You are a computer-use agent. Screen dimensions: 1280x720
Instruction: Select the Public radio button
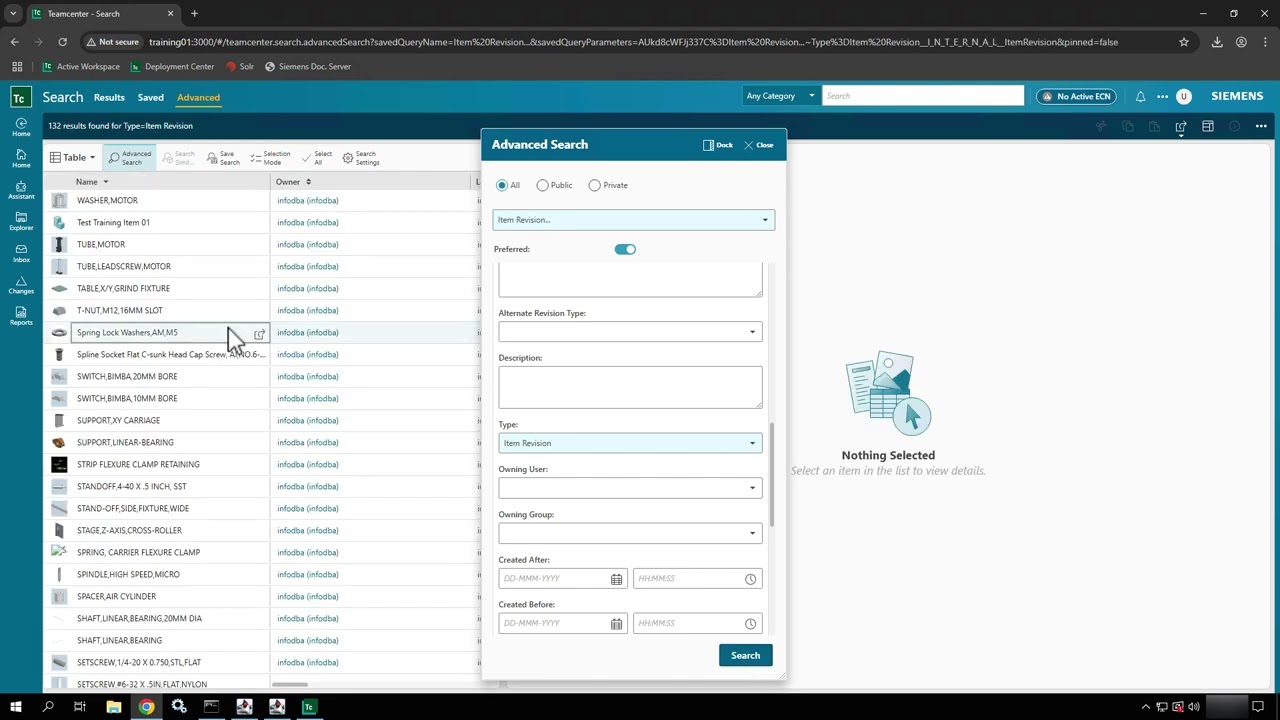tap(542, 185)
